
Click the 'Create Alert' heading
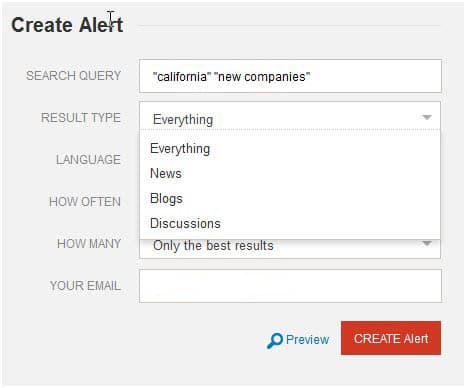point(67,25)
